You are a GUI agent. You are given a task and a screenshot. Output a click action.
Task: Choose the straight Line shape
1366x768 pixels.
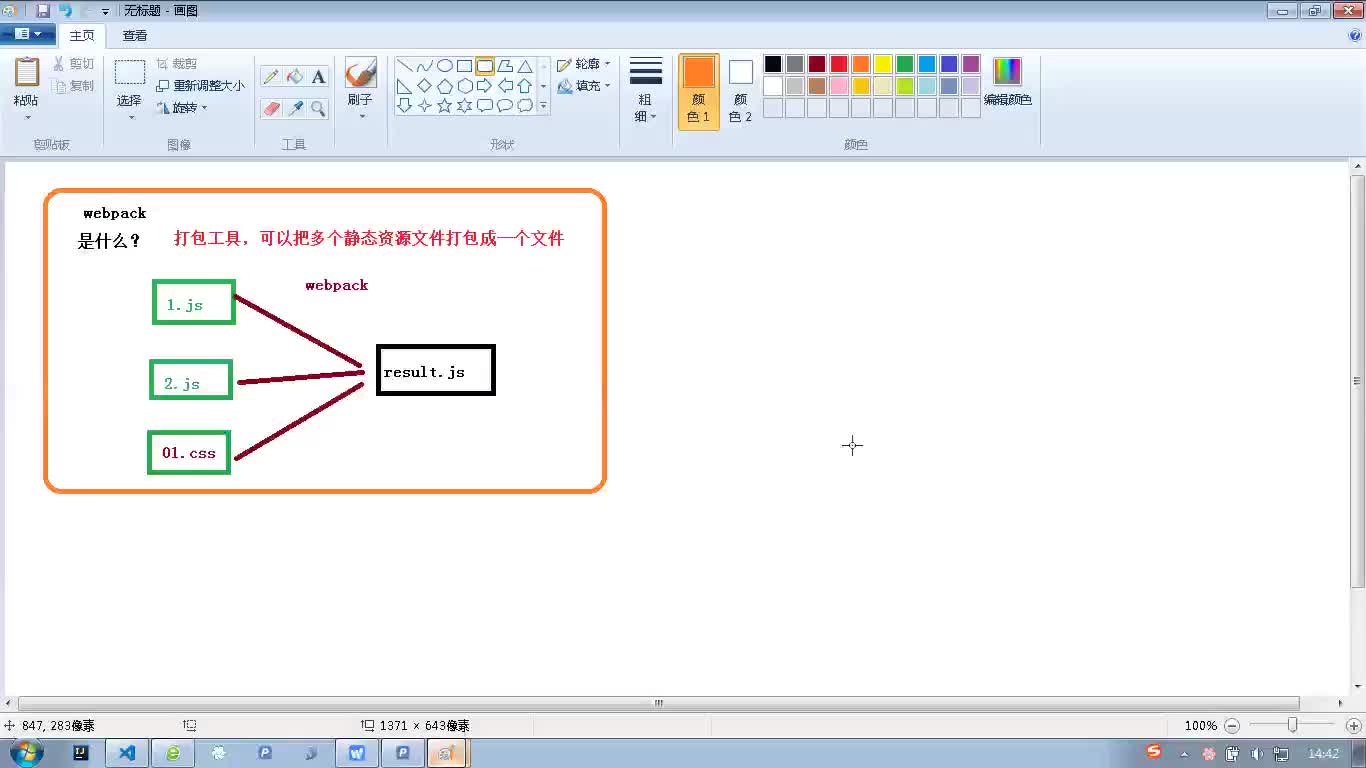tap(405, 66)
